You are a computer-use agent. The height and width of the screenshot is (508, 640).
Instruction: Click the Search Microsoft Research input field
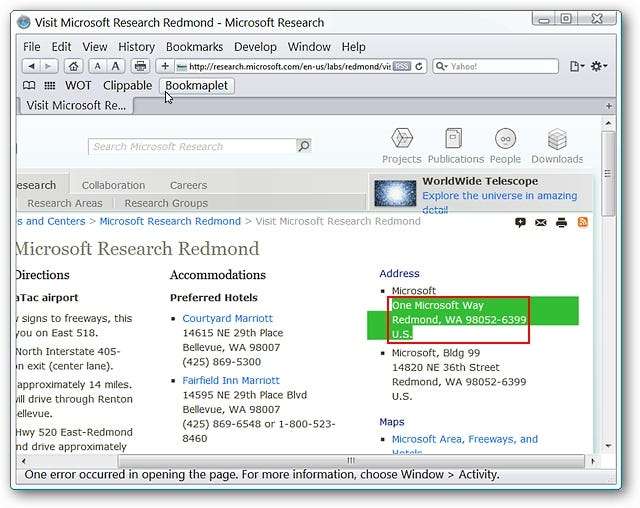192,146
